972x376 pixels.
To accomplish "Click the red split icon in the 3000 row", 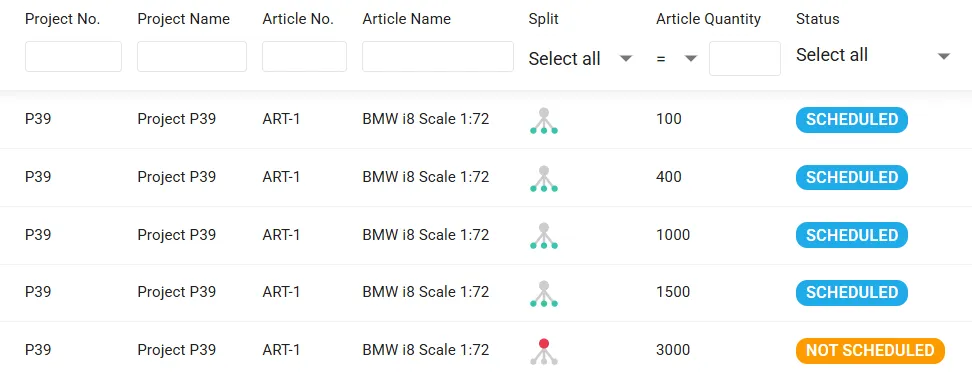I will pyautogui.click(x=544, y=351).
